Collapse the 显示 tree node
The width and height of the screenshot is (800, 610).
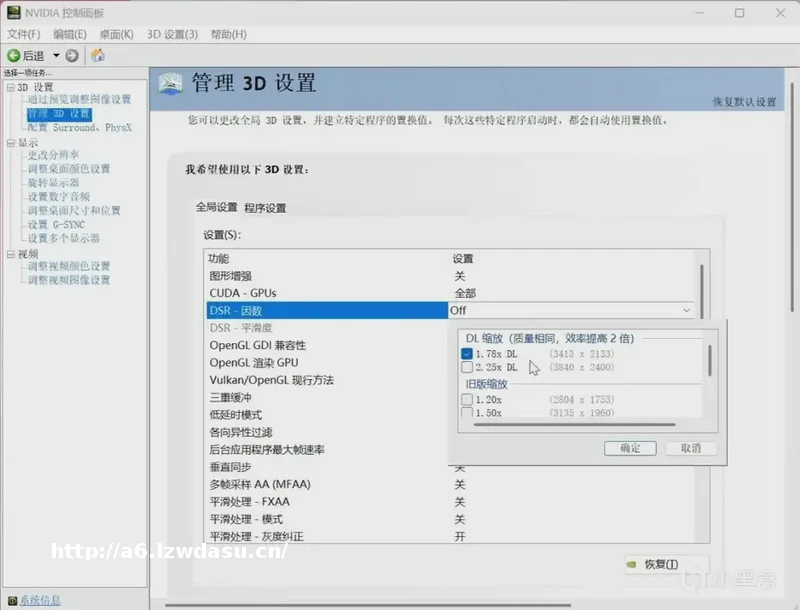pyautogui.click(x=9, y=143)
